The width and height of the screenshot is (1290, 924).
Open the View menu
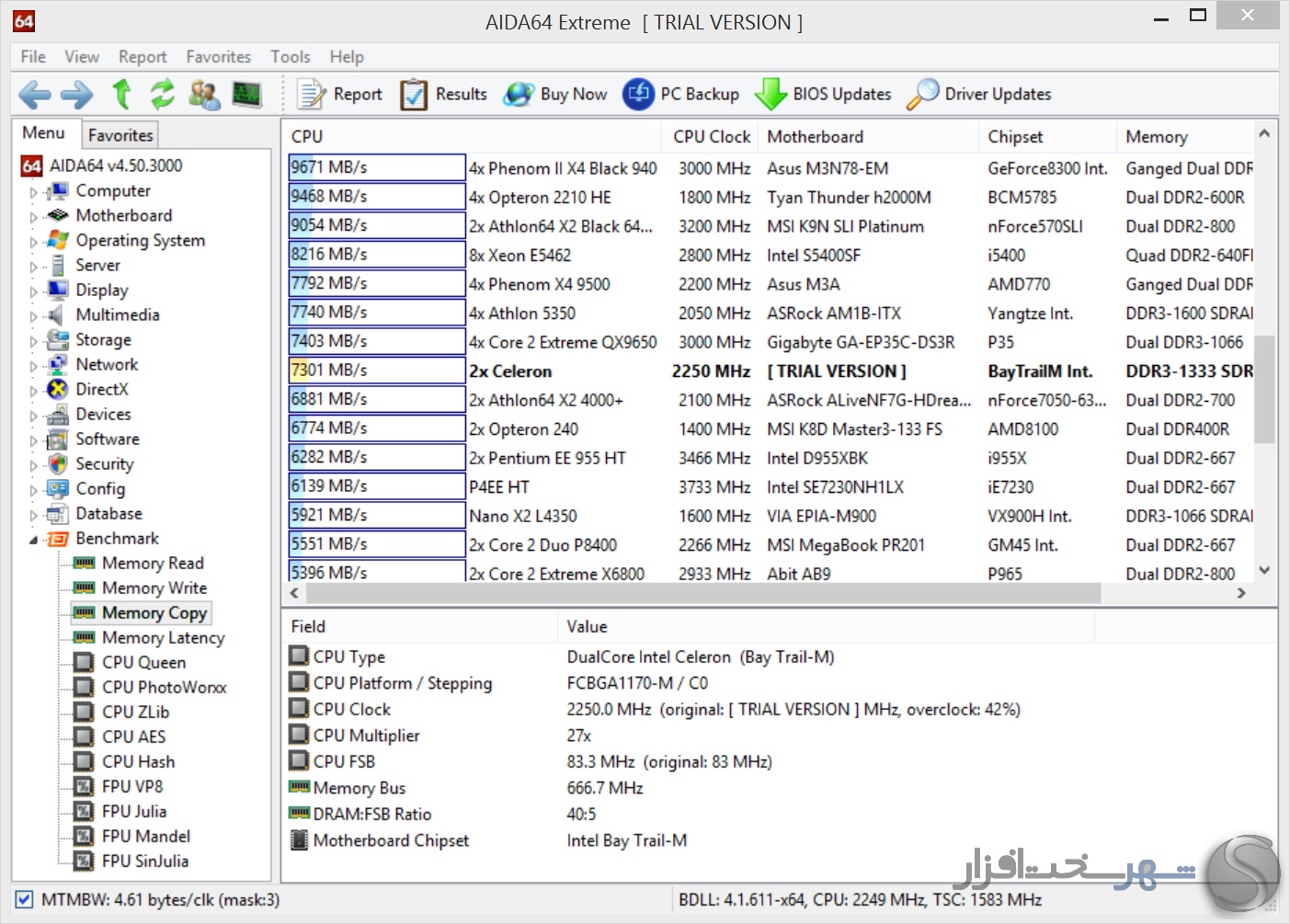point(82,57)
